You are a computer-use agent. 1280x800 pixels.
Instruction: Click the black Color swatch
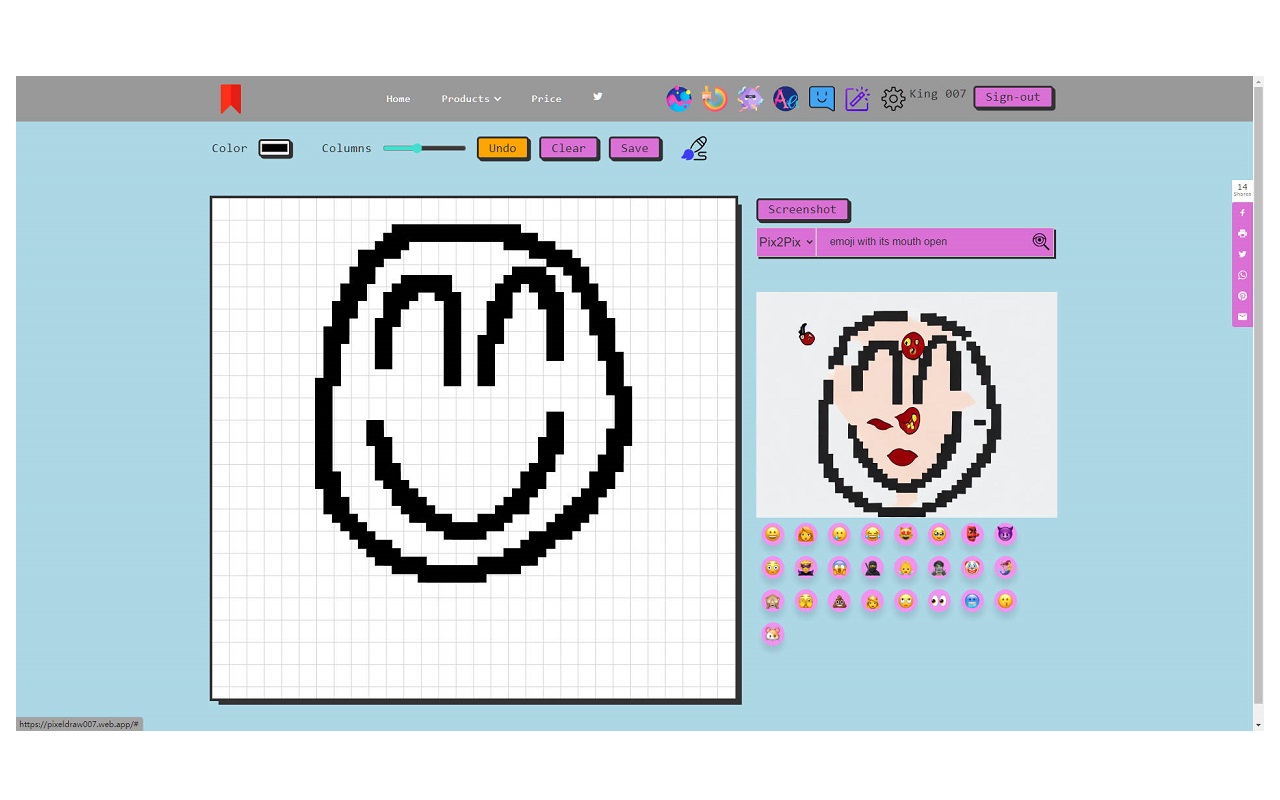pyautogui.click(x=276, y=147)
